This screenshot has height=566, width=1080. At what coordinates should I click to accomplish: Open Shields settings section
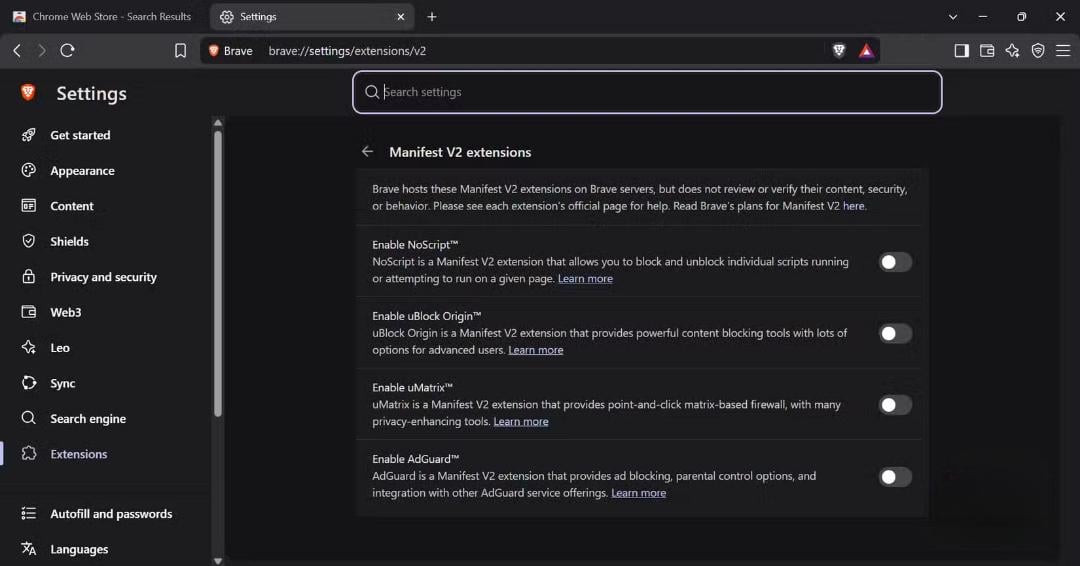click(69, 242)
